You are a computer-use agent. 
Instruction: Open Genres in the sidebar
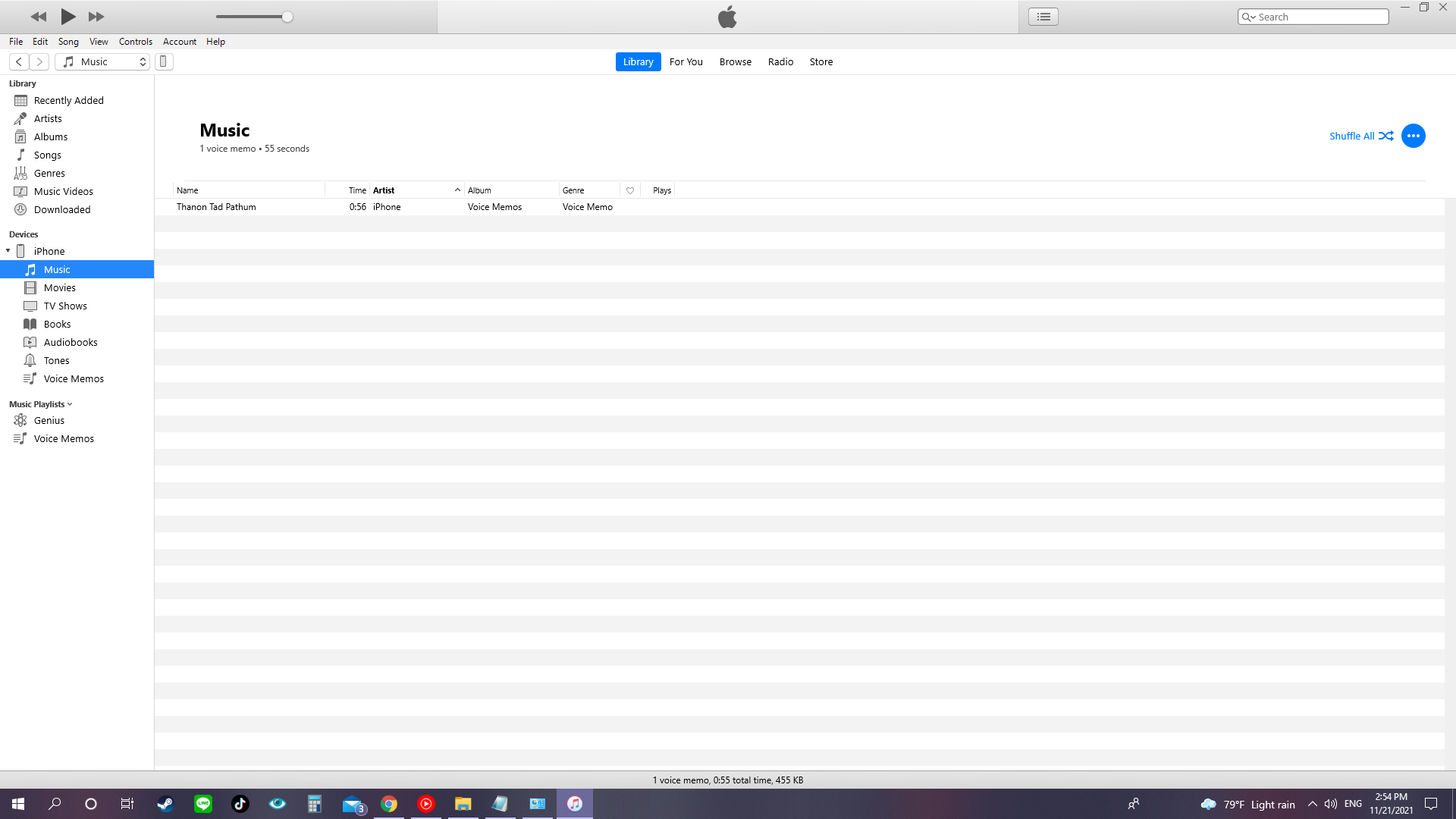click(x=49, y=173)
